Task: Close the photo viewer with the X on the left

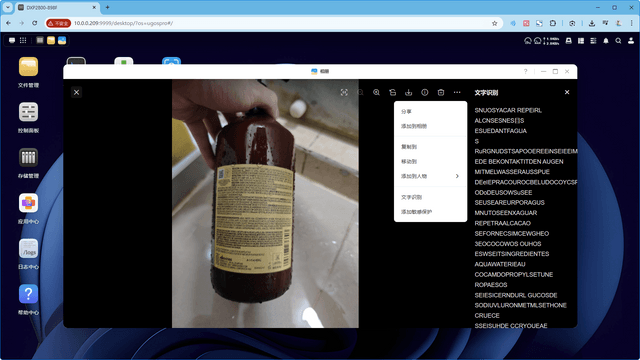Action: click(x=76, y=92)
